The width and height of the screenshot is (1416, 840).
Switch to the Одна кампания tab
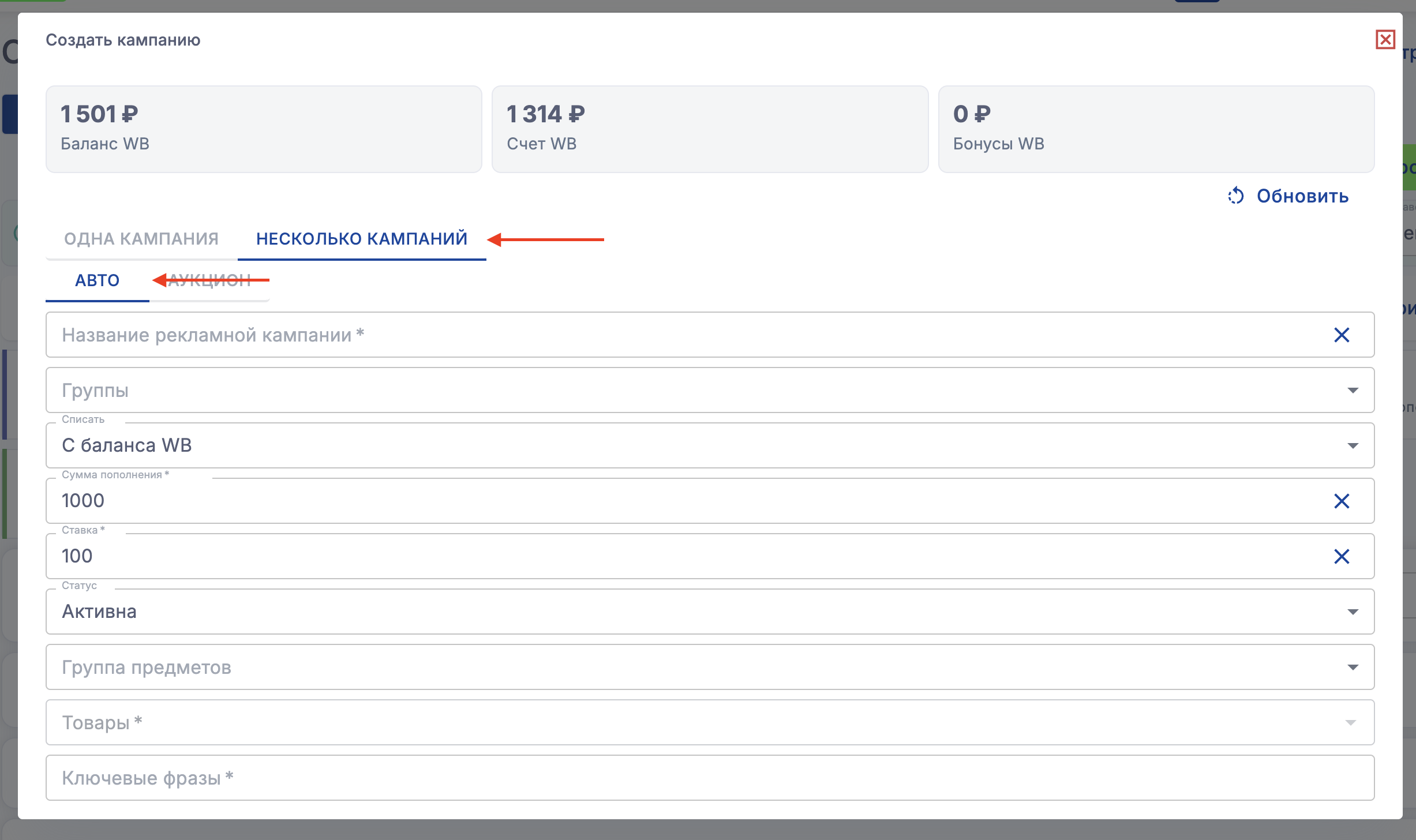141,239
